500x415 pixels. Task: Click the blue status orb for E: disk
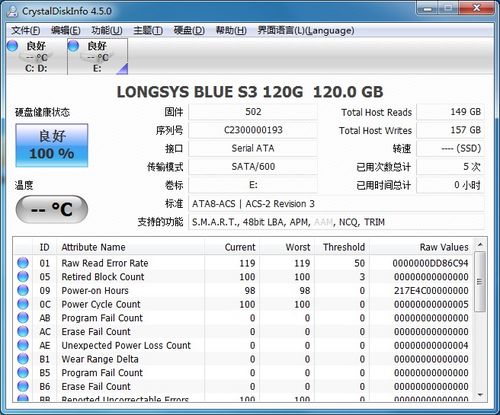pos(73,46)
